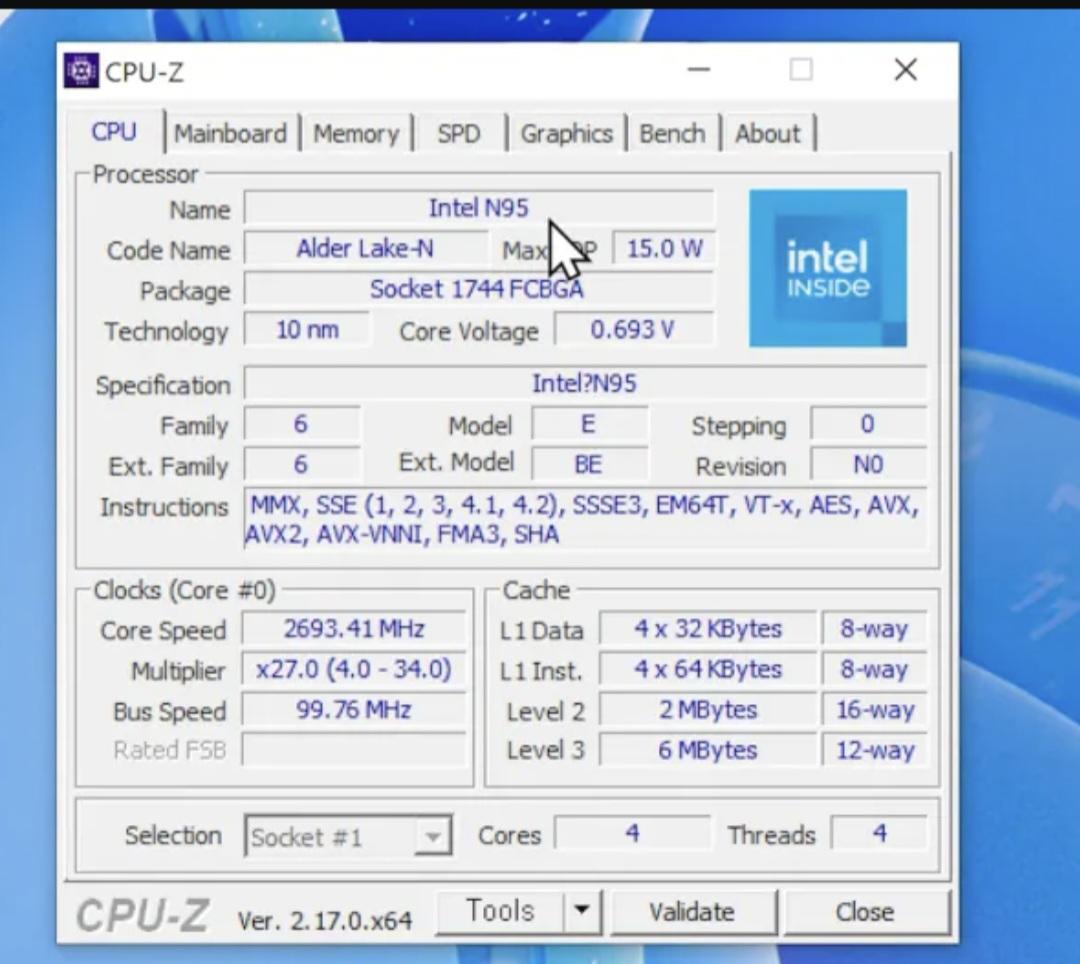The image size is (1080, 964).
Task: Click the Clocks (Core #0) group label
Action: [185, 590]
